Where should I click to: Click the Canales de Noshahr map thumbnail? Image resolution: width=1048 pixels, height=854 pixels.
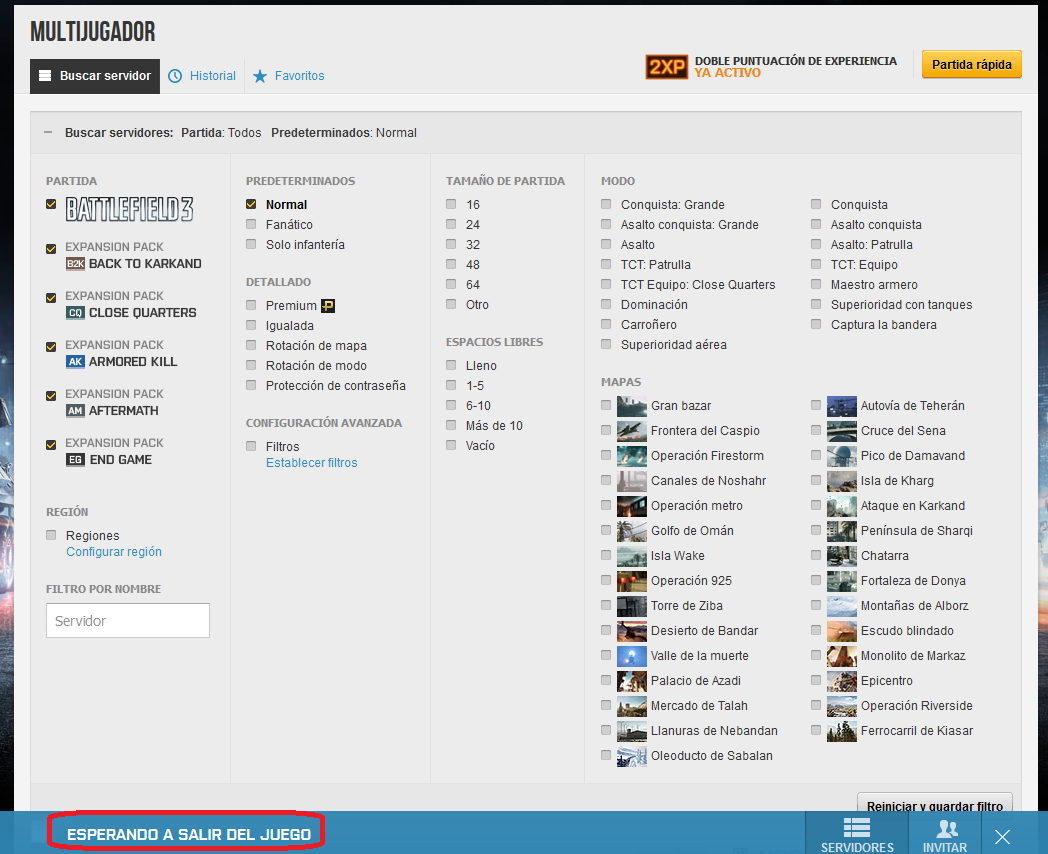tap(632, 481)
